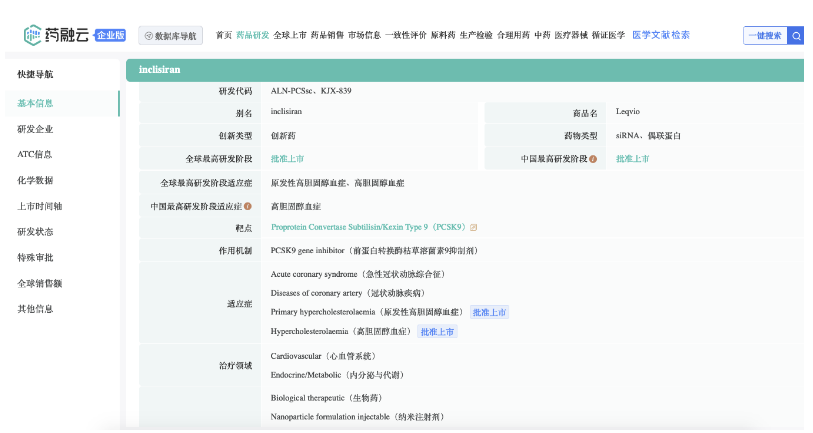Viewport: 813px width, 433px height.
Task: Click the 一键搜索 search field
Action: [x=765, y=36]
